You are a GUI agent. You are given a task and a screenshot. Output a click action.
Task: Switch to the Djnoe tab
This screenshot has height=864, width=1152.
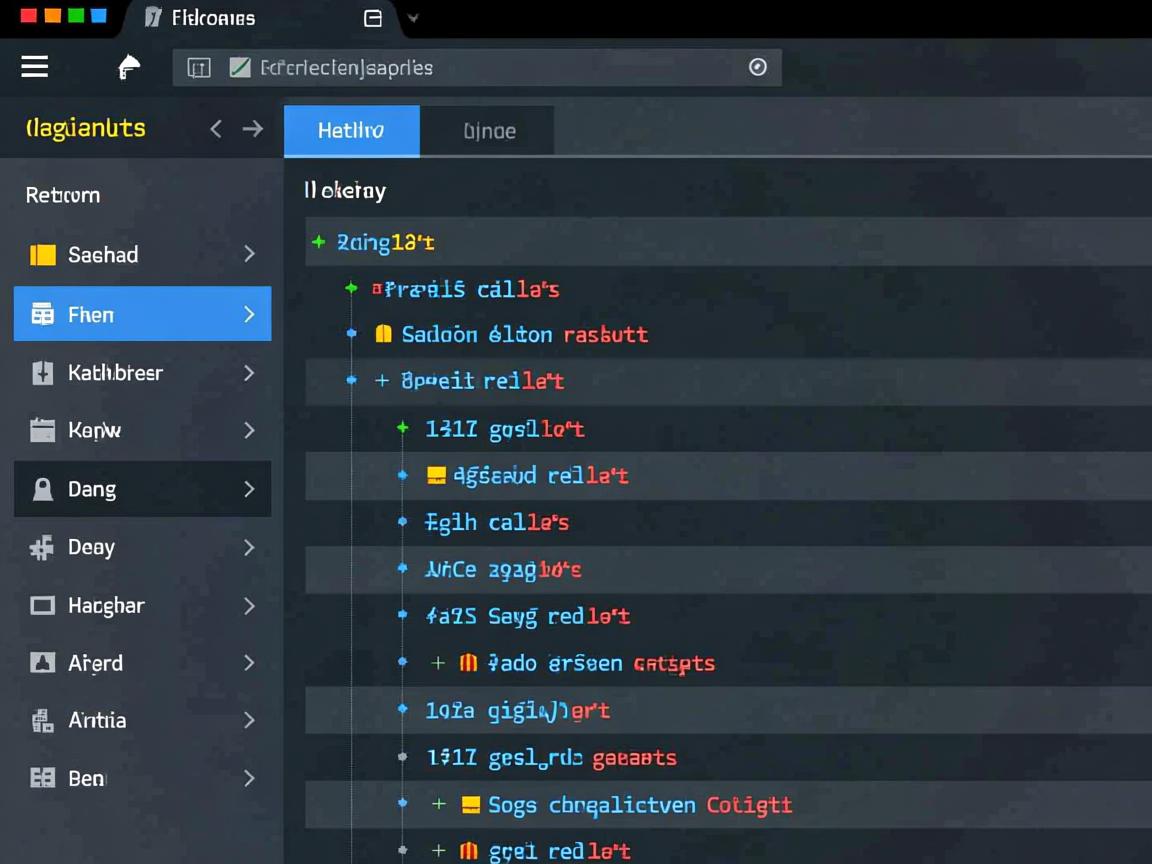[489, 131]
